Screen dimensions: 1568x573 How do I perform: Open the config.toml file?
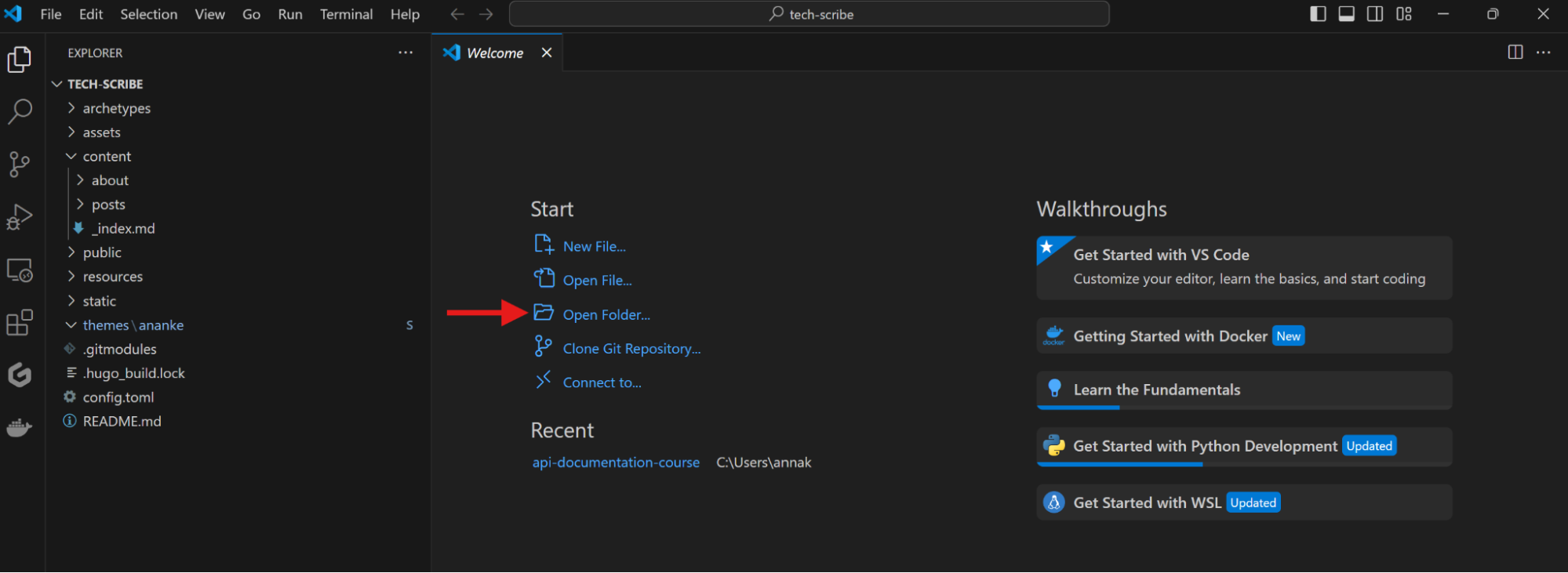[118, 397]
